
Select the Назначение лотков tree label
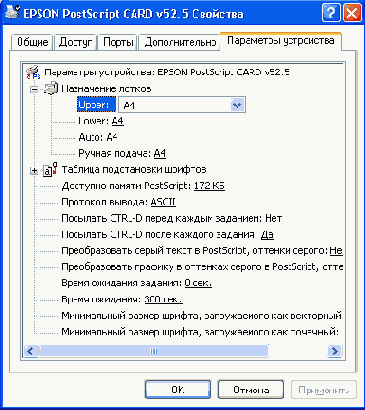point(106,89)
